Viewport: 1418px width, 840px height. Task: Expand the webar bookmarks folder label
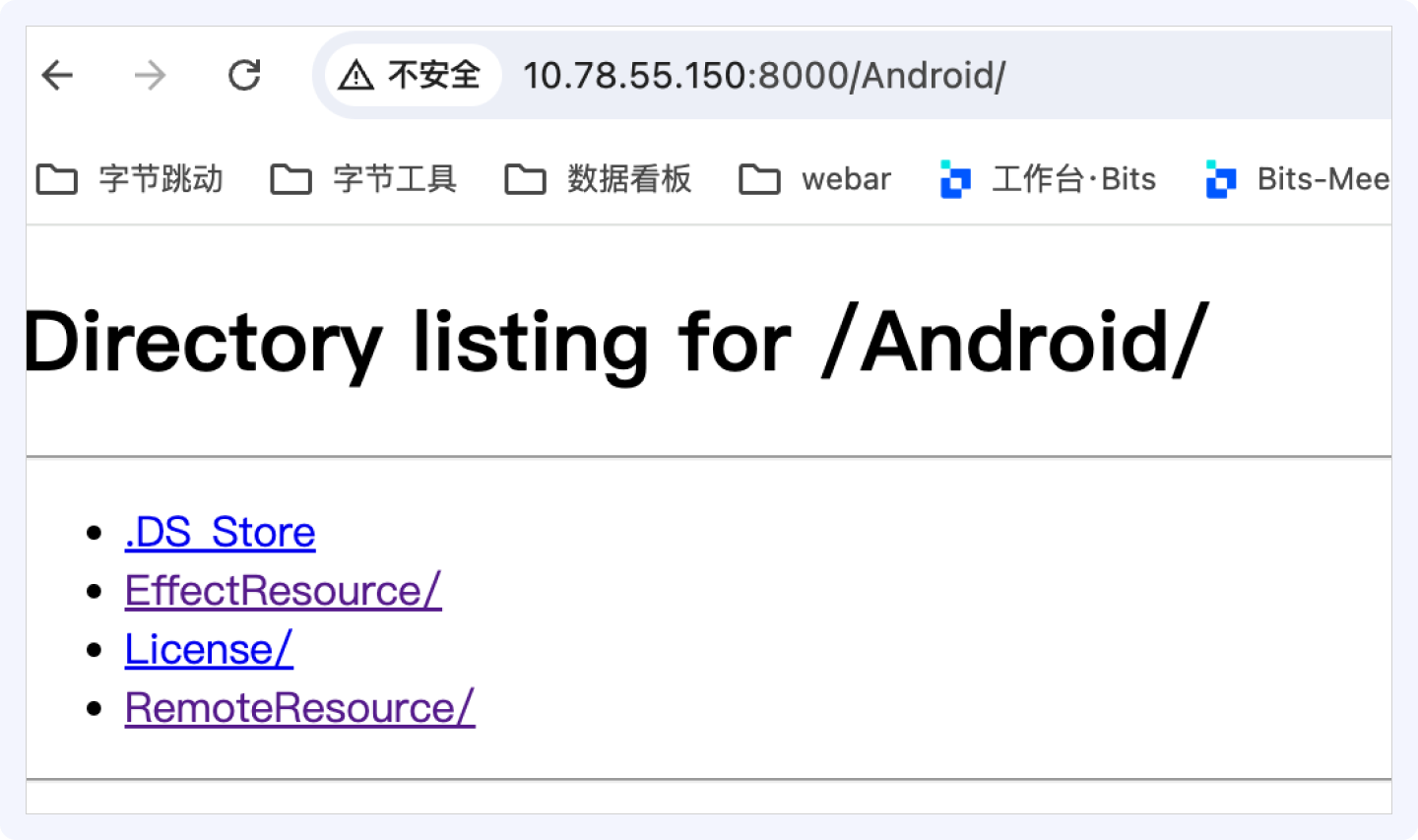(847, 179)
